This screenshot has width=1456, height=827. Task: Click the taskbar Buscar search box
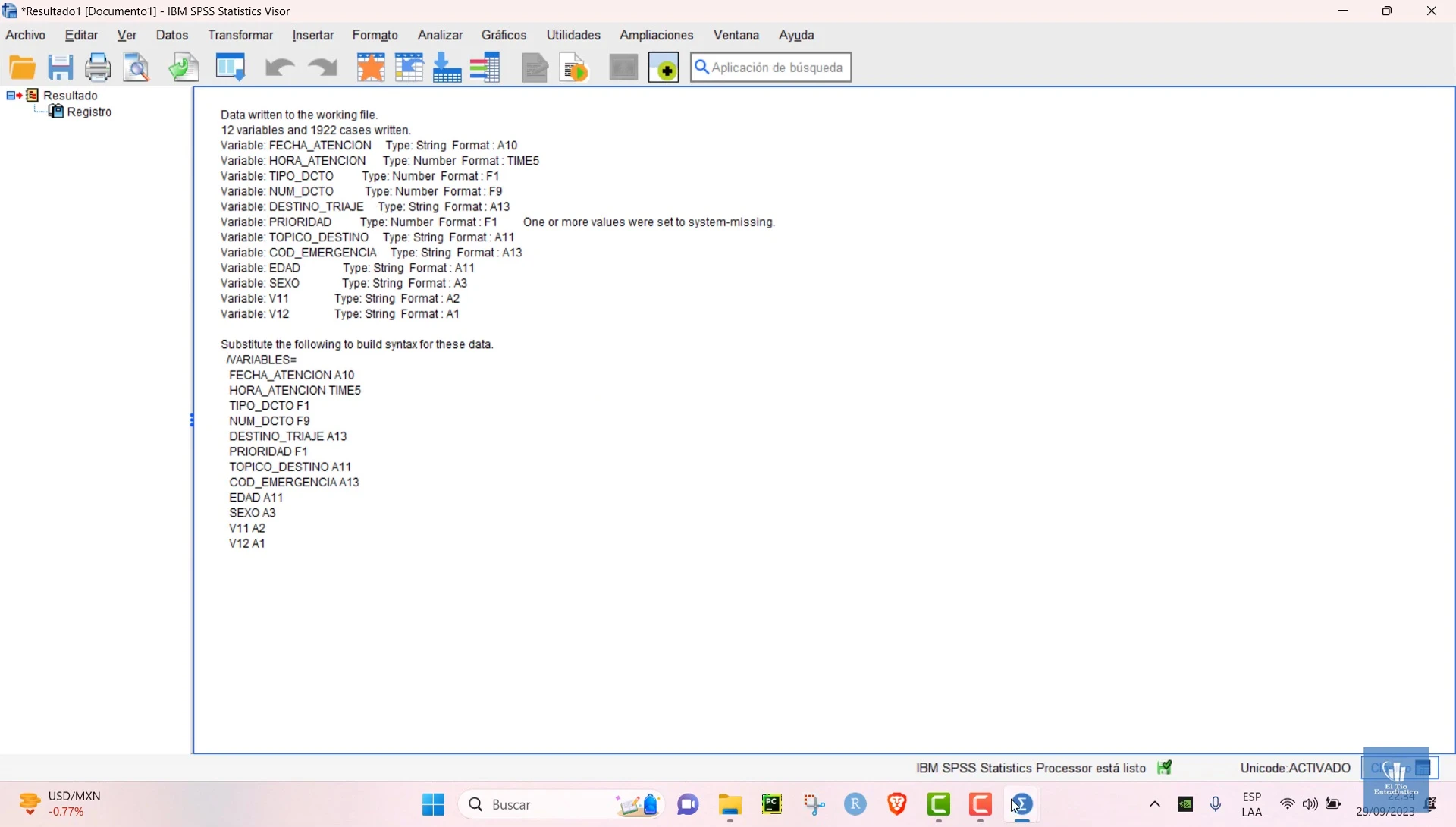point(561,805)
